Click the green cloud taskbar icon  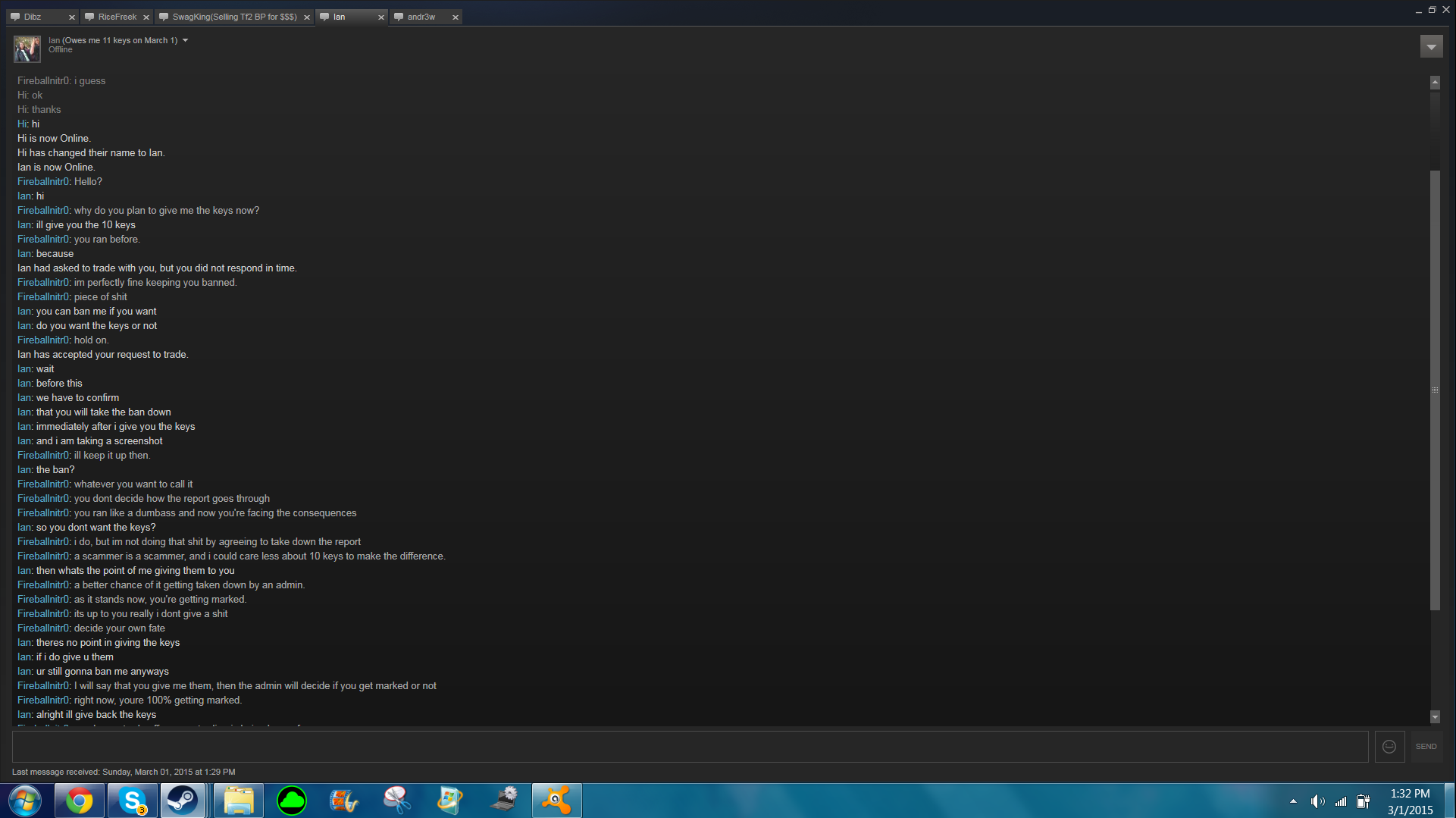tap(292, 801)
